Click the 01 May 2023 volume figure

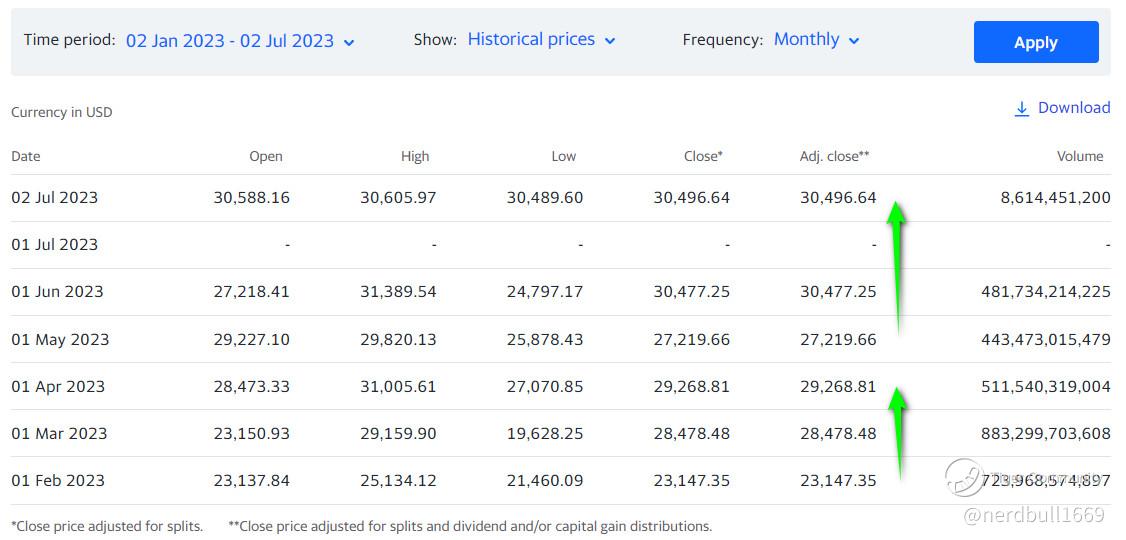click(x=1045, y=340)
